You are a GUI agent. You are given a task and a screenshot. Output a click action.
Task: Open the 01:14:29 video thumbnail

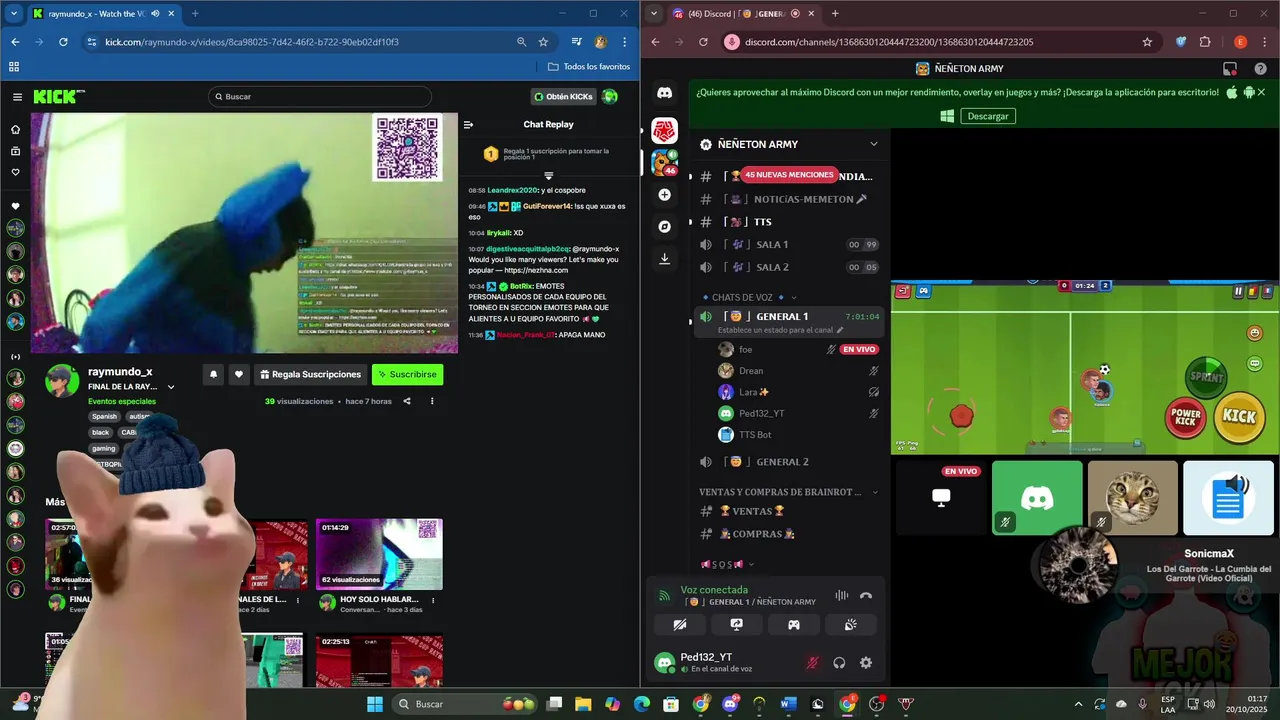(379, 554)
